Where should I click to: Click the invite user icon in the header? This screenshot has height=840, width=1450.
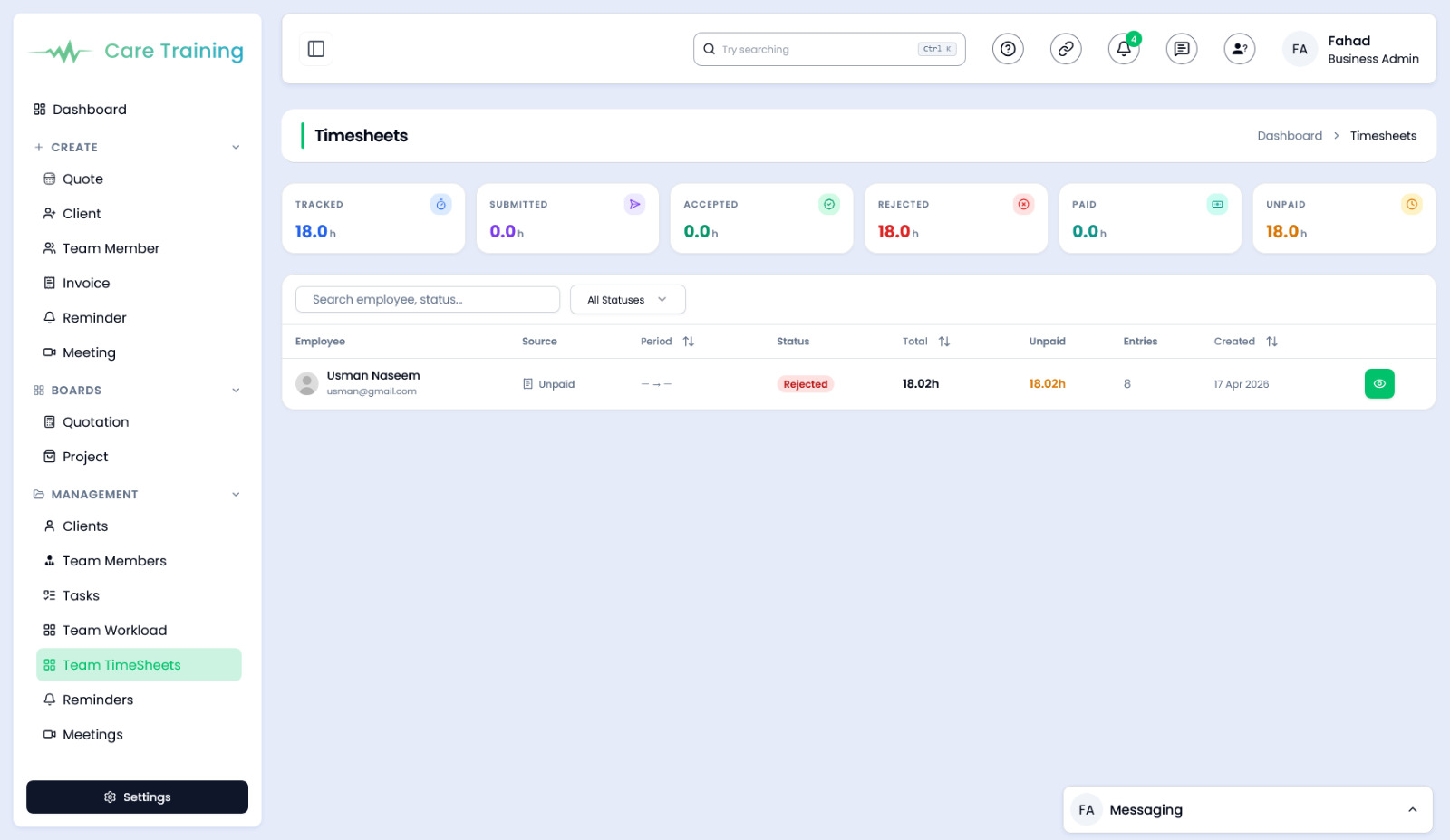pos(1239,49)
